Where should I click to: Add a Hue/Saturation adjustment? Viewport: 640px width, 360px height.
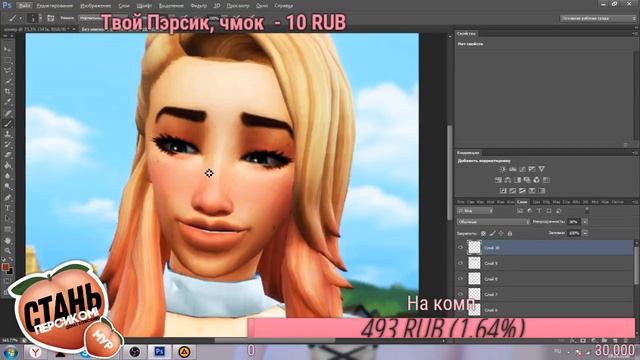coord(498,180)
